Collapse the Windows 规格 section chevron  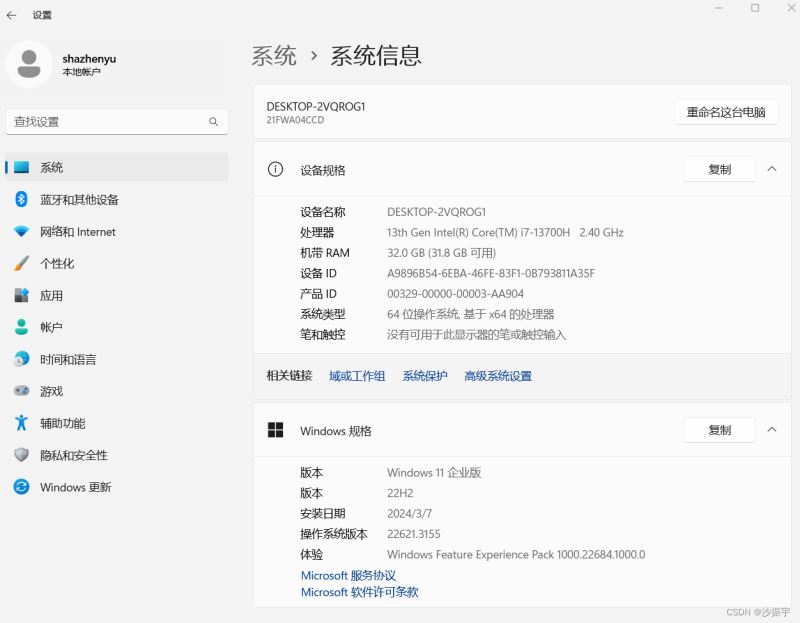(x=772, y=430)
